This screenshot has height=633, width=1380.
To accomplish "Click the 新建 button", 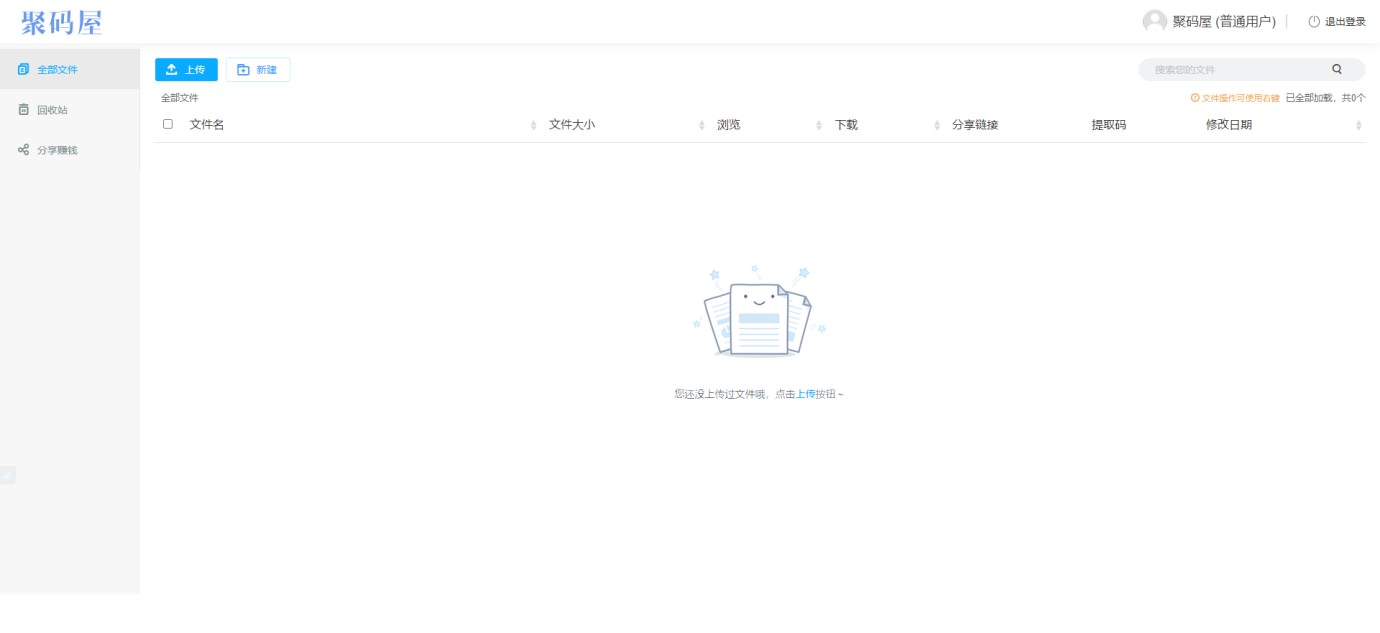I will tap(258, 70).
